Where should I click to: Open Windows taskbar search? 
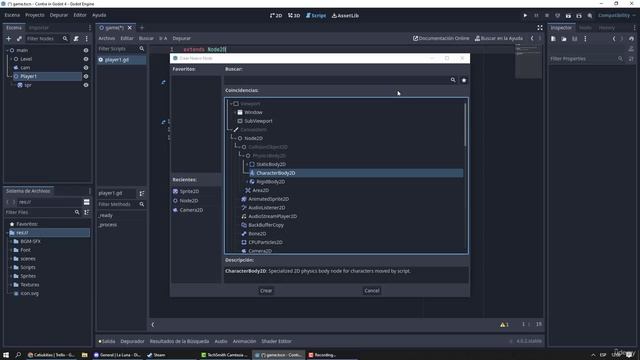coord(18,355)
